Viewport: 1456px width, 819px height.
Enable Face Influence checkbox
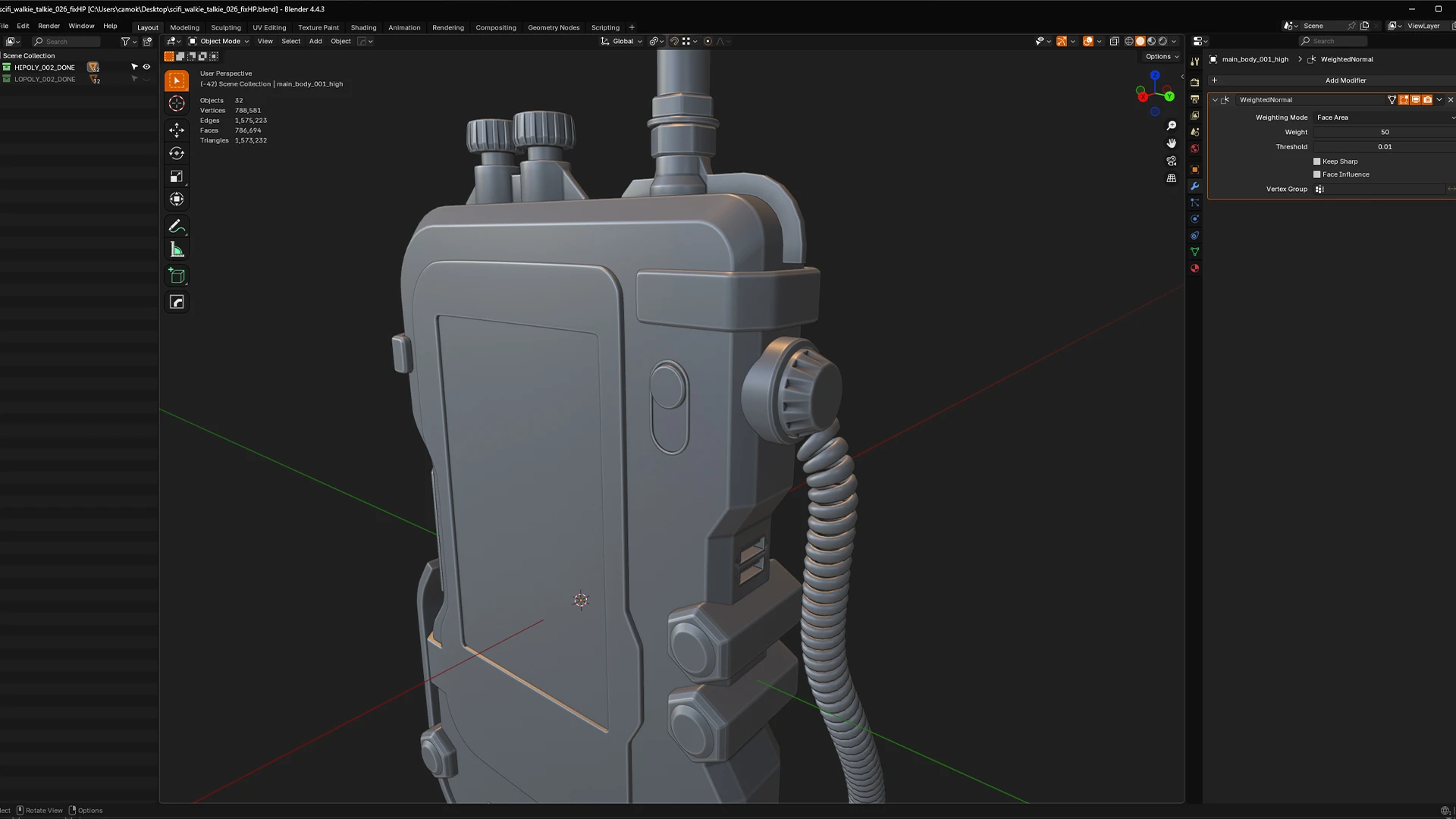(1317, 174)
